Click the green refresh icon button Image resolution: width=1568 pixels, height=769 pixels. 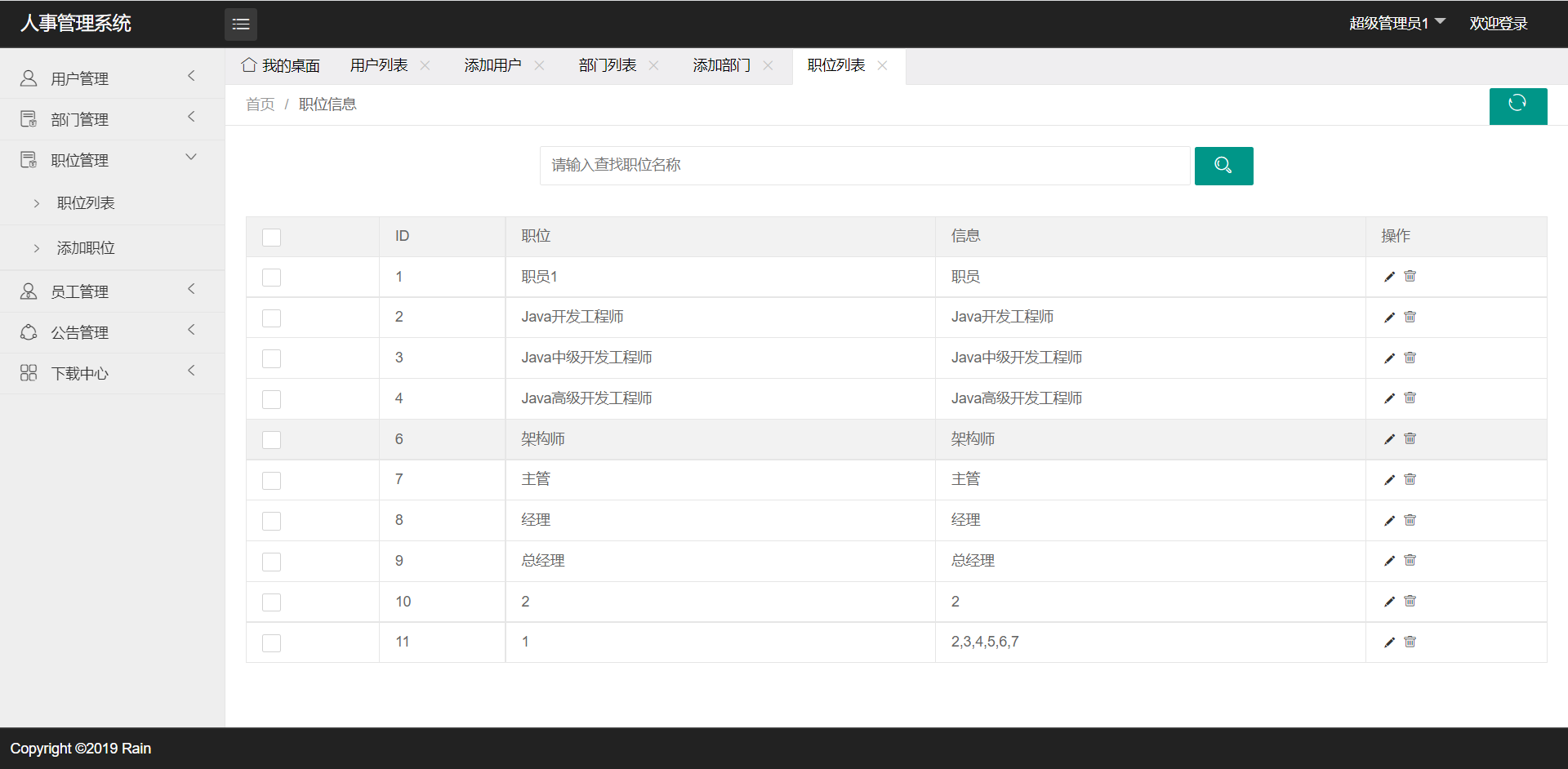1517,105
